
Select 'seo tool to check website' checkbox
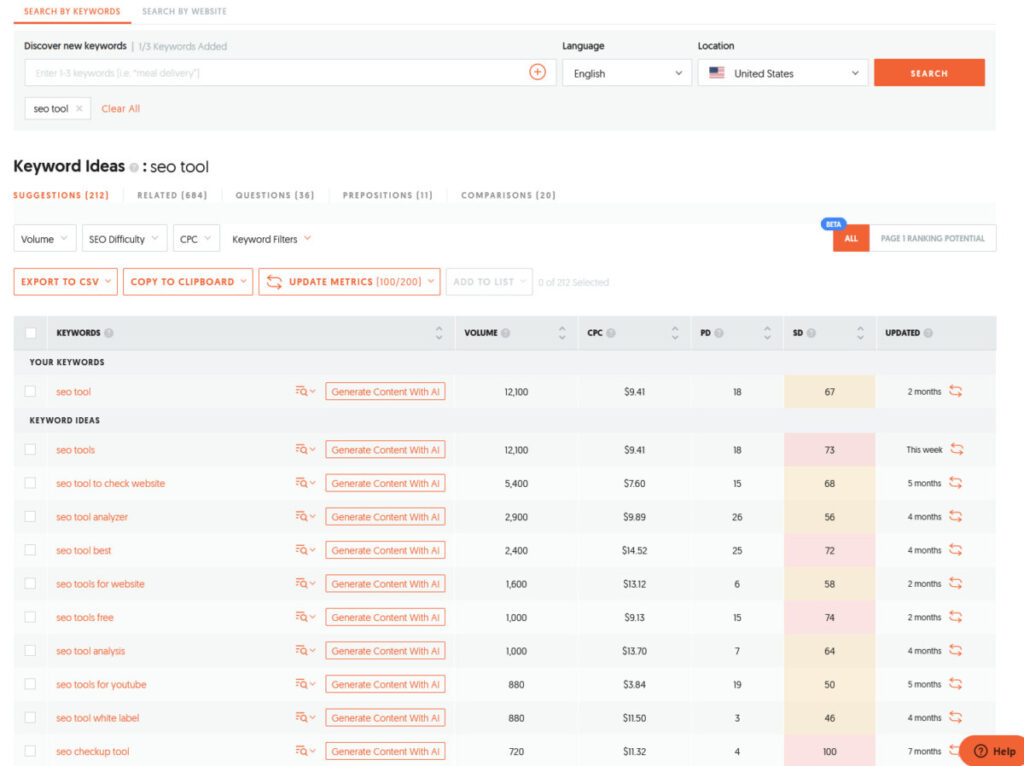click(30, 483)
